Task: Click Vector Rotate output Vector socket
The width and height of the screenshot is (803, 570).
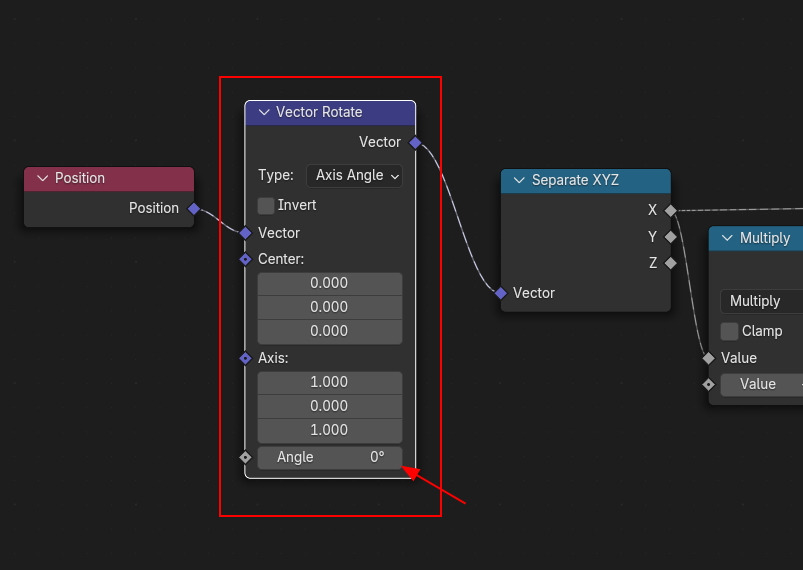Action: coord(415,142)
